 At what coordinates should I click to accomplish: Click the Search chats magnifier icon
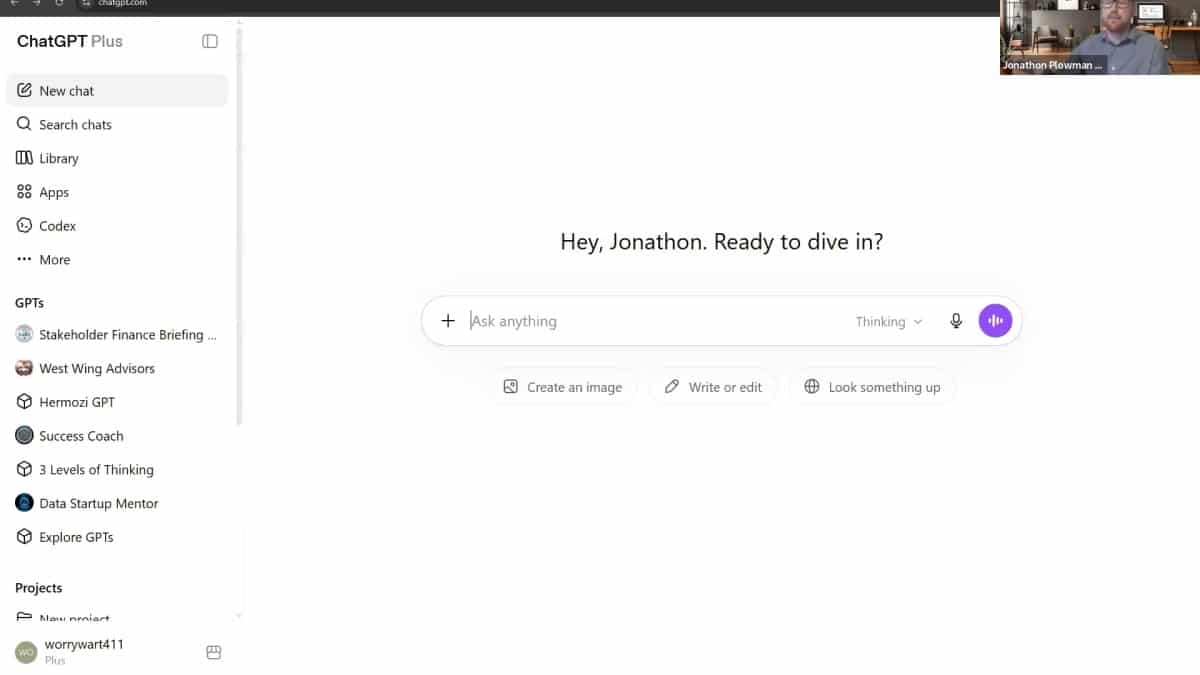pyautogui.click(x=24, y=124)
